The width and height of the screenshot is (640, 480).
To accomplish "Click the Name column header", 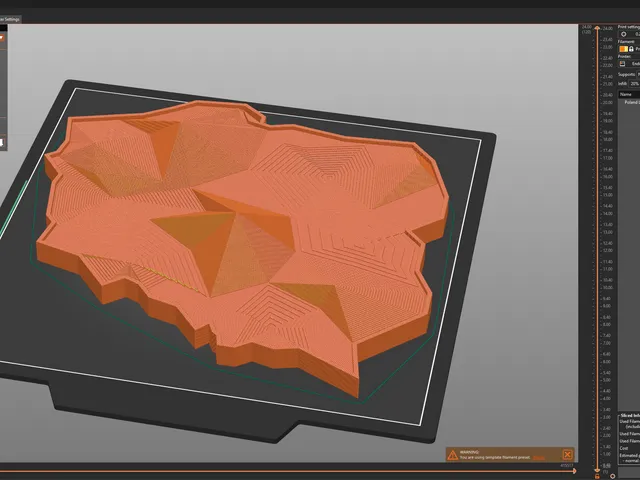I will pos(629,94).
